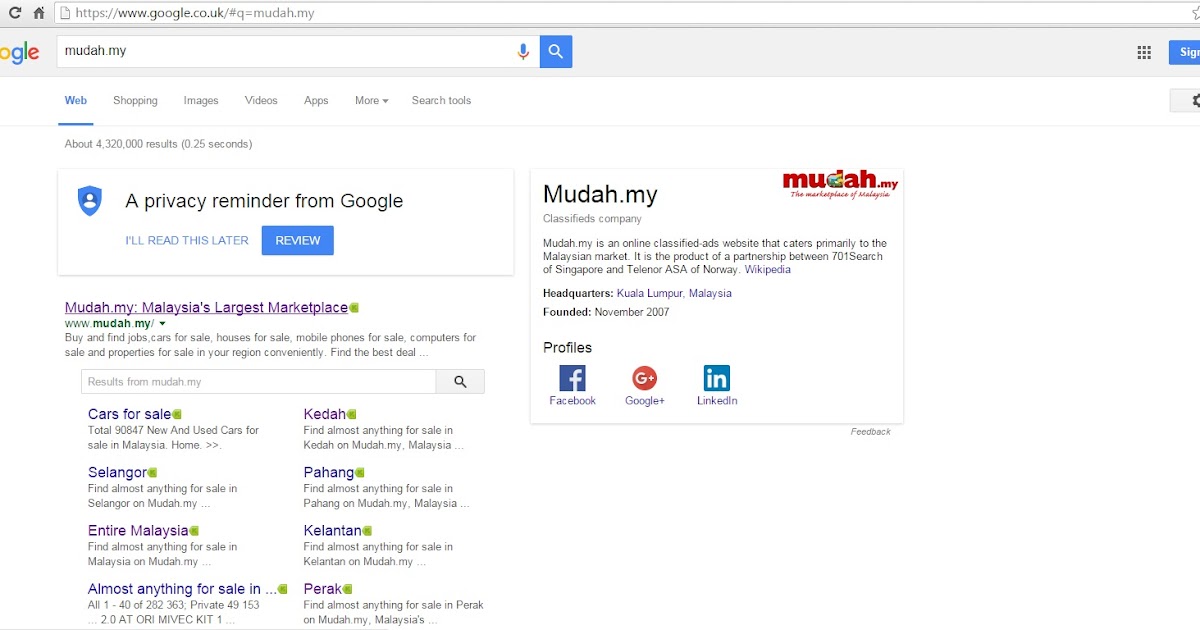
Task: Start voice search with the microphone icon
Action: [x=523, y=52]
